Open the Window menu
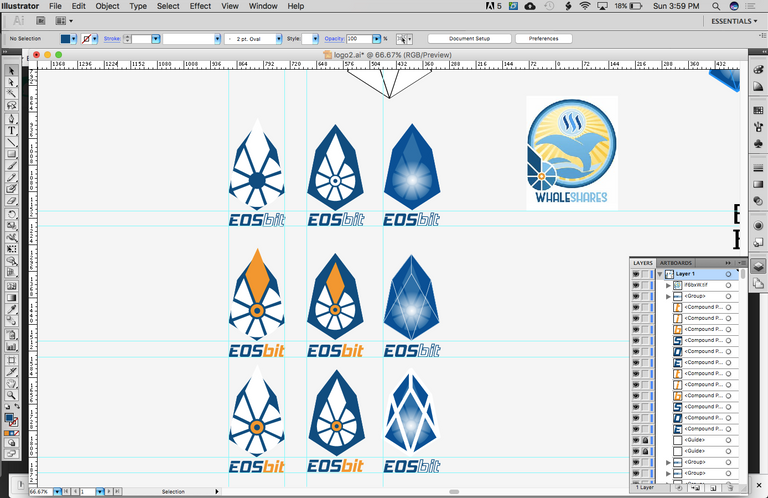Image resolution: width=768 pixels, height=498 pixels. click(x=263, y=6)
